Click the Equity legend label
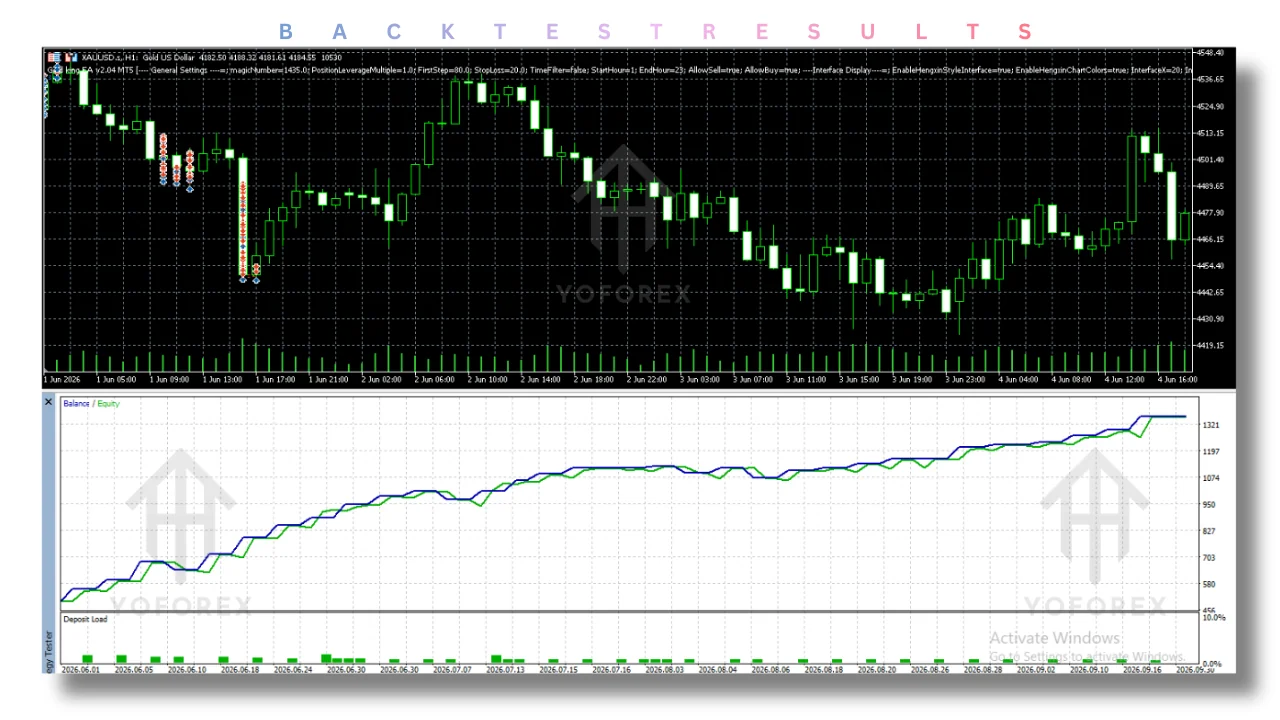The width and height of the screenshot is (1280, 720). [x=107, y=403]
